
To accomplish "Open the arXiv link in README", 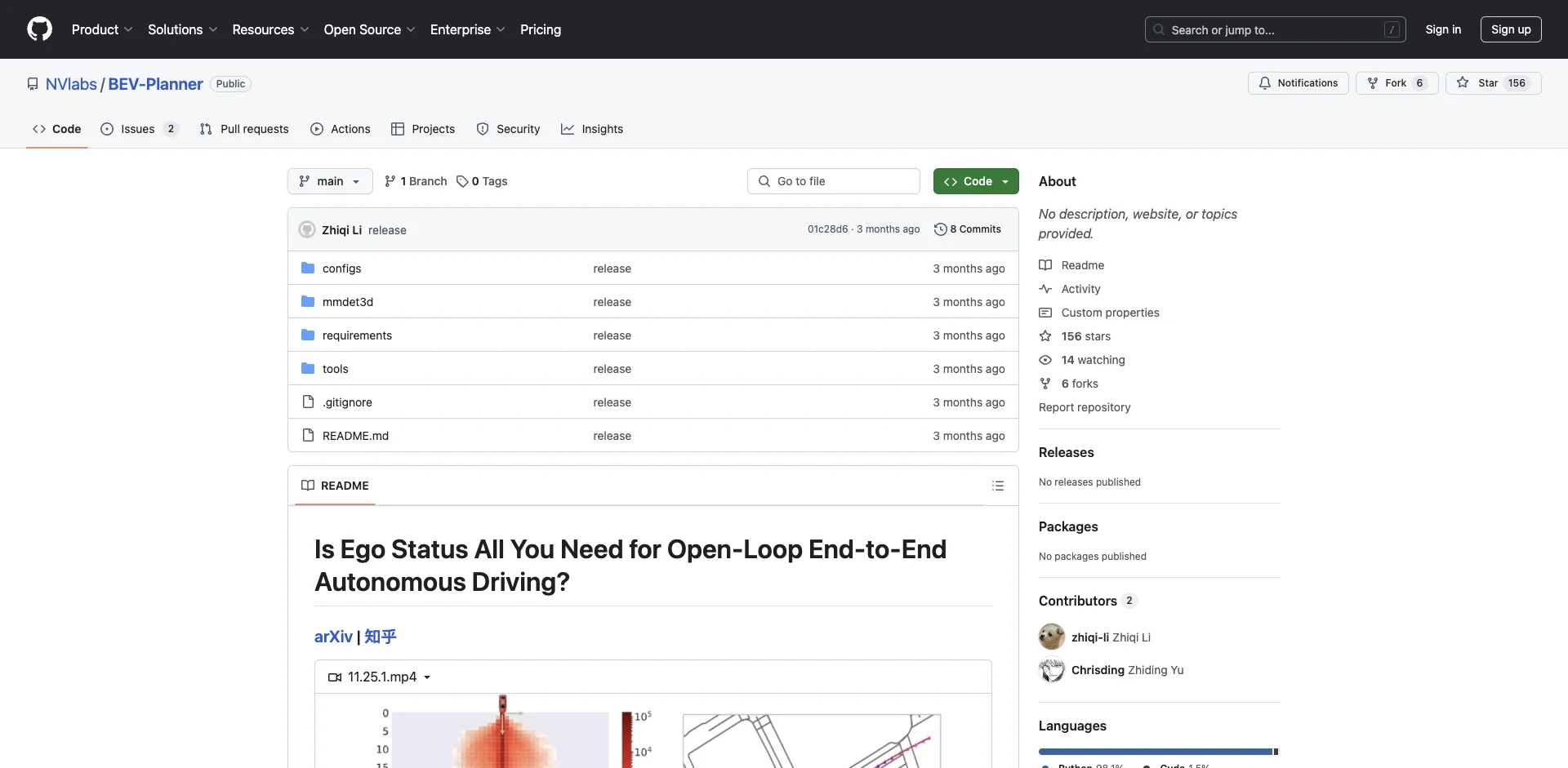I will click(x=333, y=637).
